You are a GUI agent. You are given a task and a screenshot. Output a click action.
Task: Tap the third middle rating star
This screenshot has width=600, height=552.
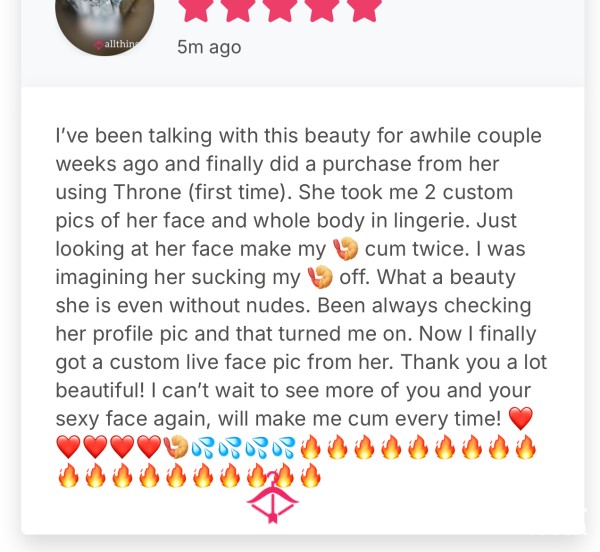(x=281, y=9)
